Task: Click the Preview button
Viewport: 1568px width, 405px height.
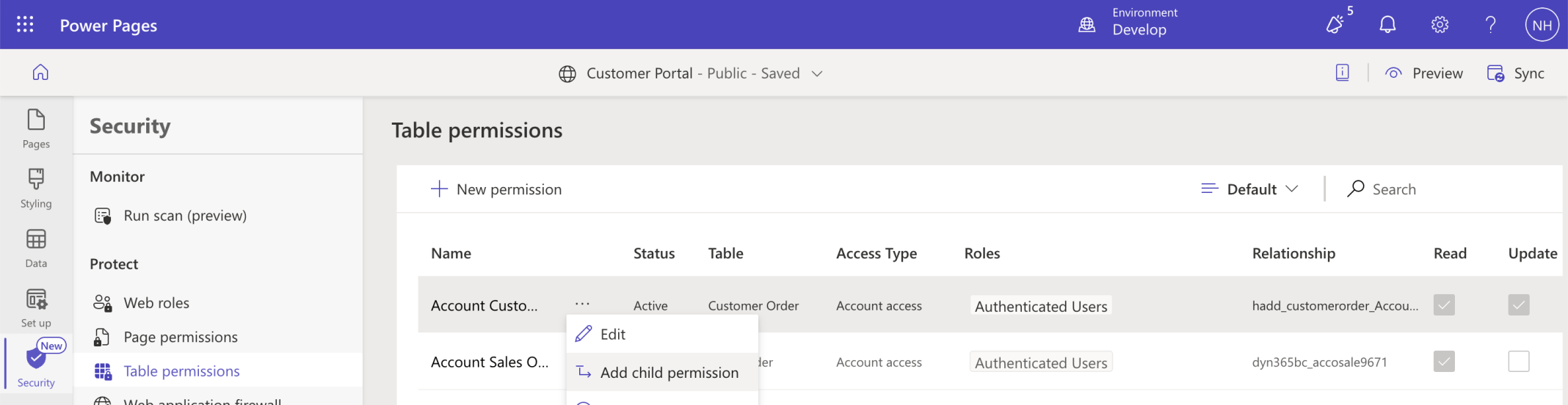Action: click(1424, 73)
